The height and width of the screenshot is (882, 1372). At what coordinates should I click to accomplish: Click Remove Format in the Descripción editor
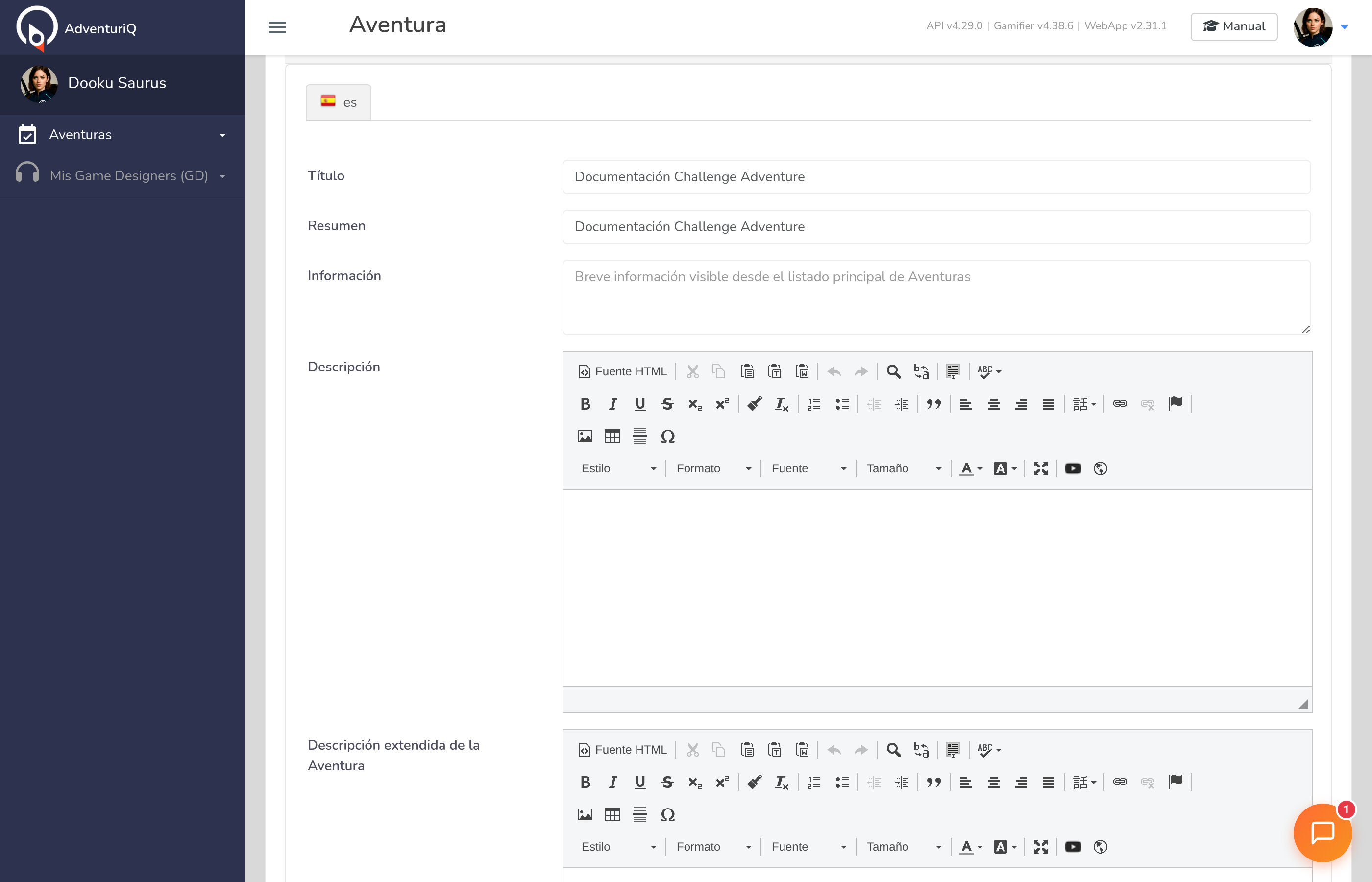pos(782,404)
